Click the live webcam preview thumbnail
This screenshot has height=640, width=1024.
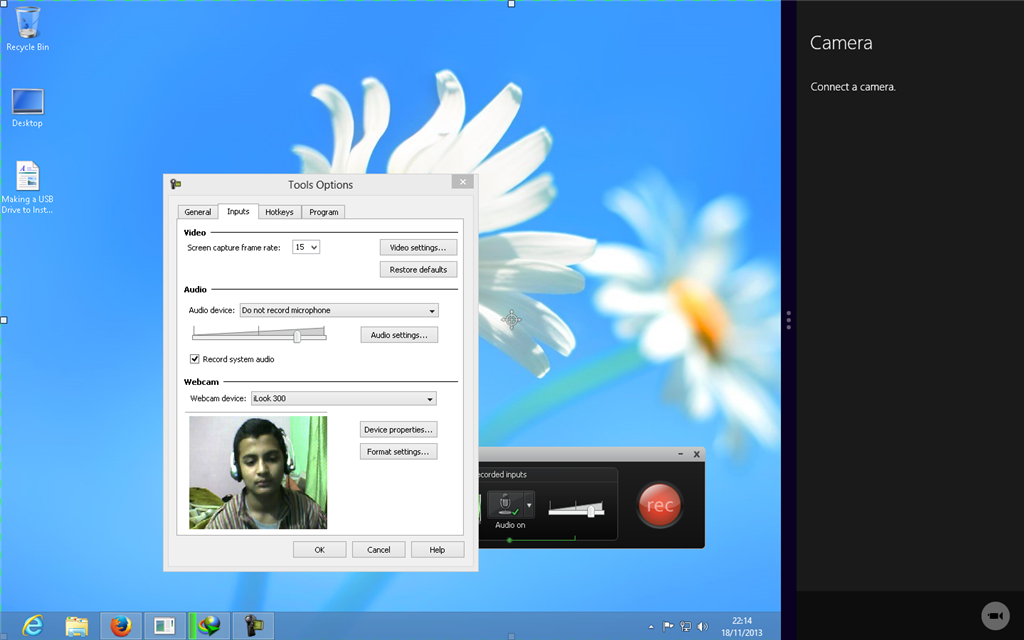coord(258,472)
